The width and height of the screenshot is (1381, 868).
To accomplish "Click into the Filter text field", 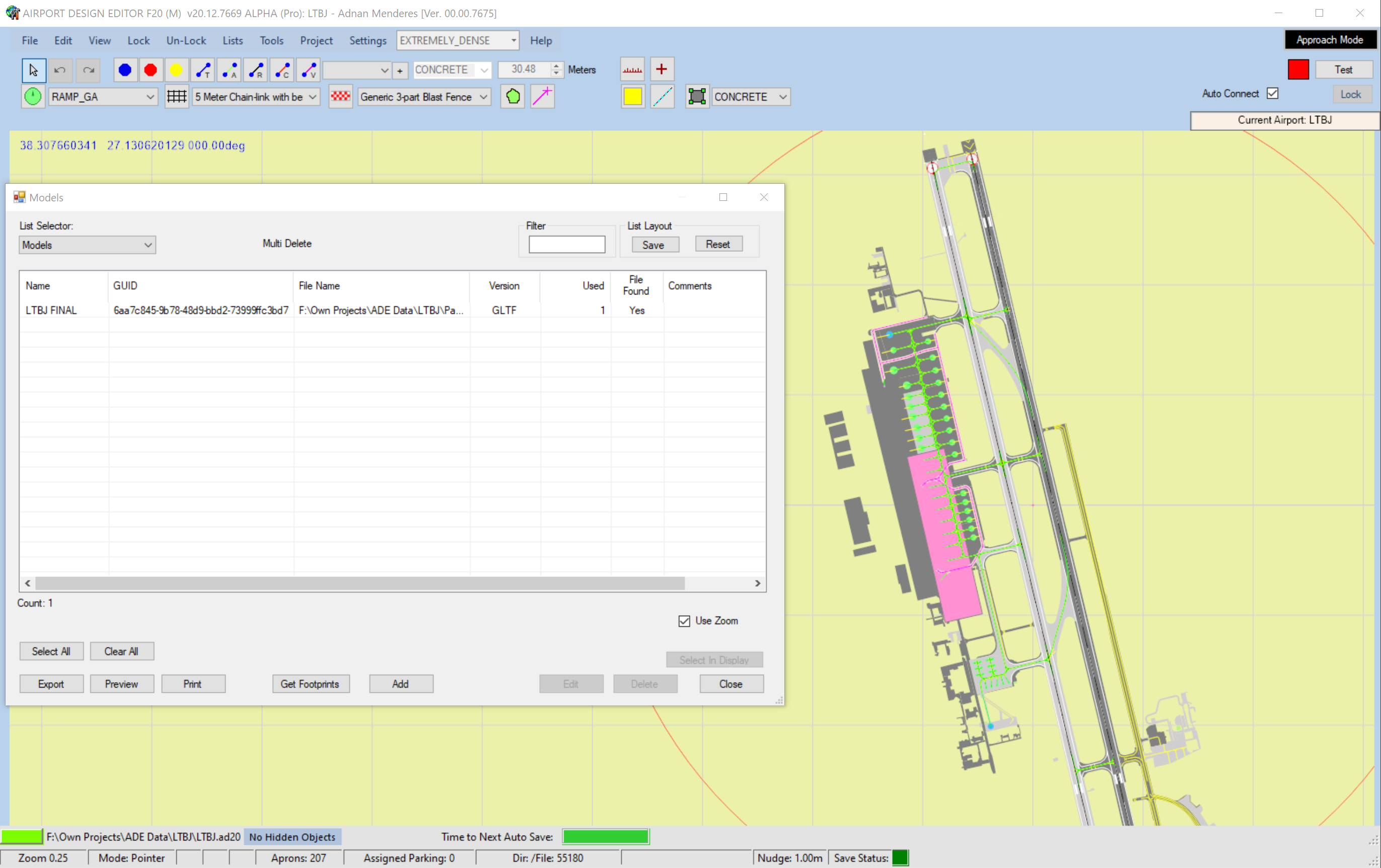I will (x=566, y=244).
